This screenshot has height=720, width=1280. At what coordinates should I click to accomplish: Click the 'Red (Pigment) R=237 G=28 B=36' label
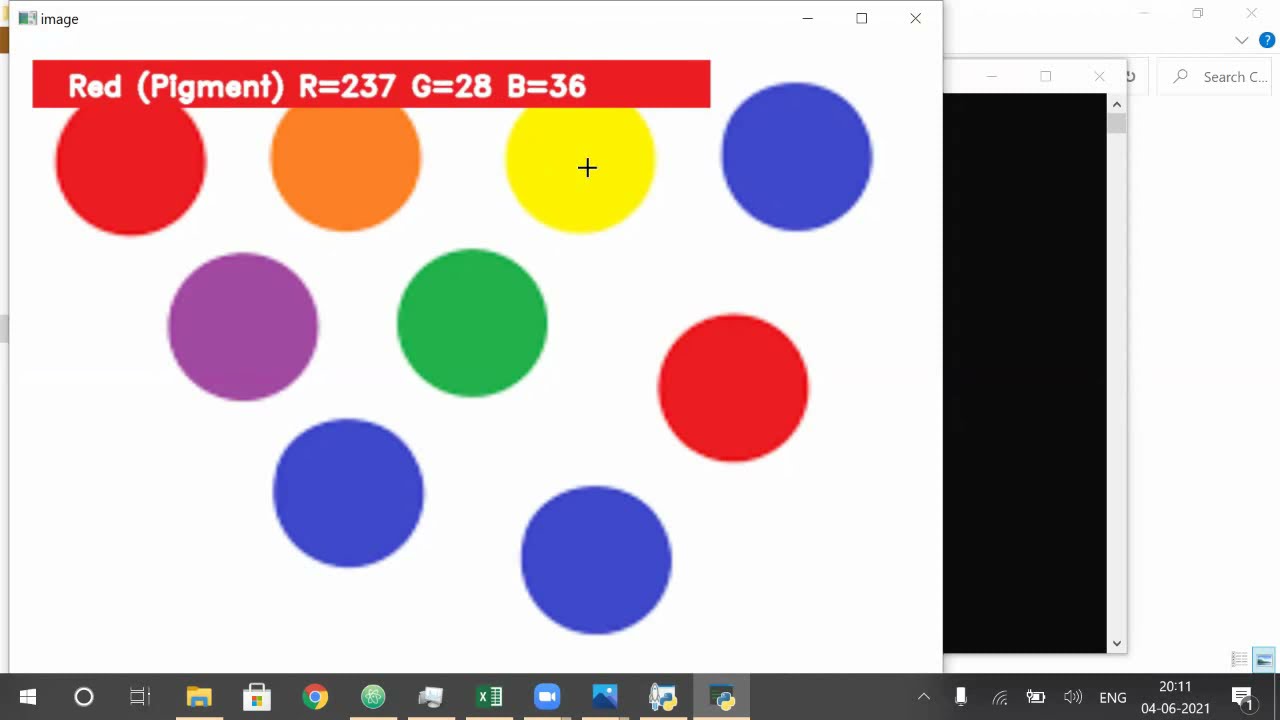click(x=371, y=84)
